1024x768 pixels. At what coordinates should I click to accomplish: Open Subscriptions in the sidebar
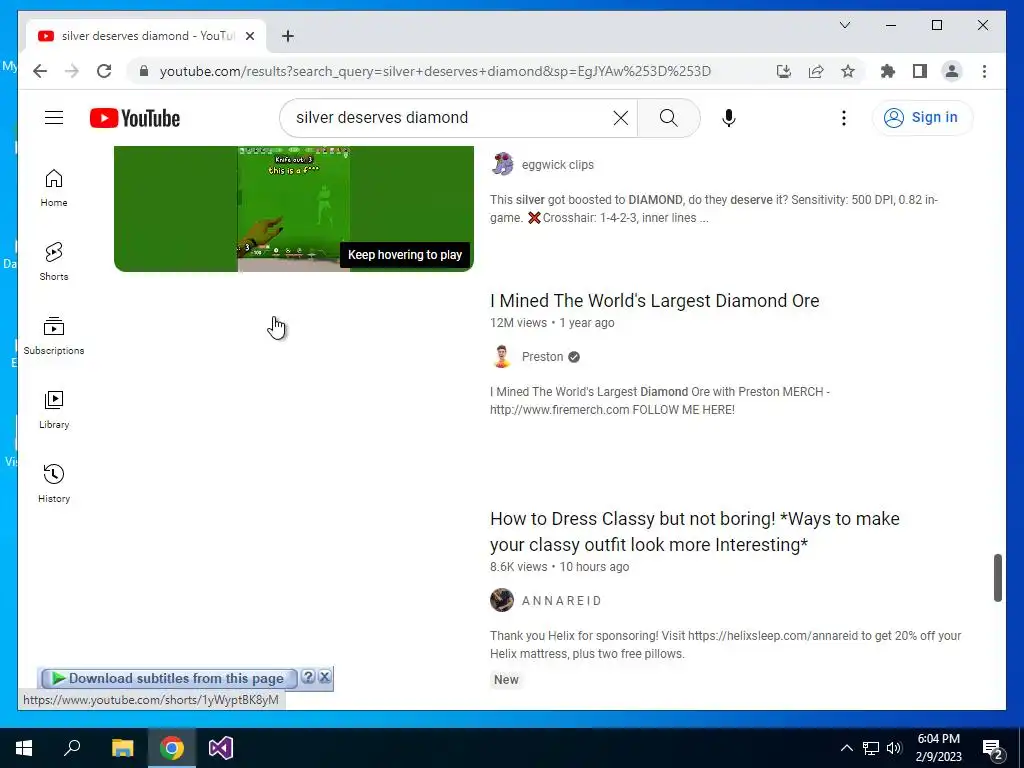[x=54, y=336]
